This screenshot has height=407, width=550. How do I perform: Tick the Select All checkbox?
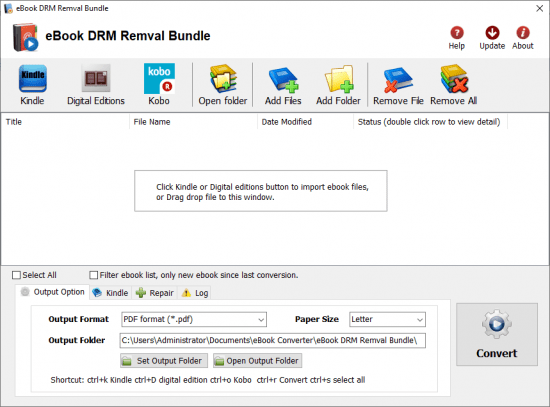(16, 275)
